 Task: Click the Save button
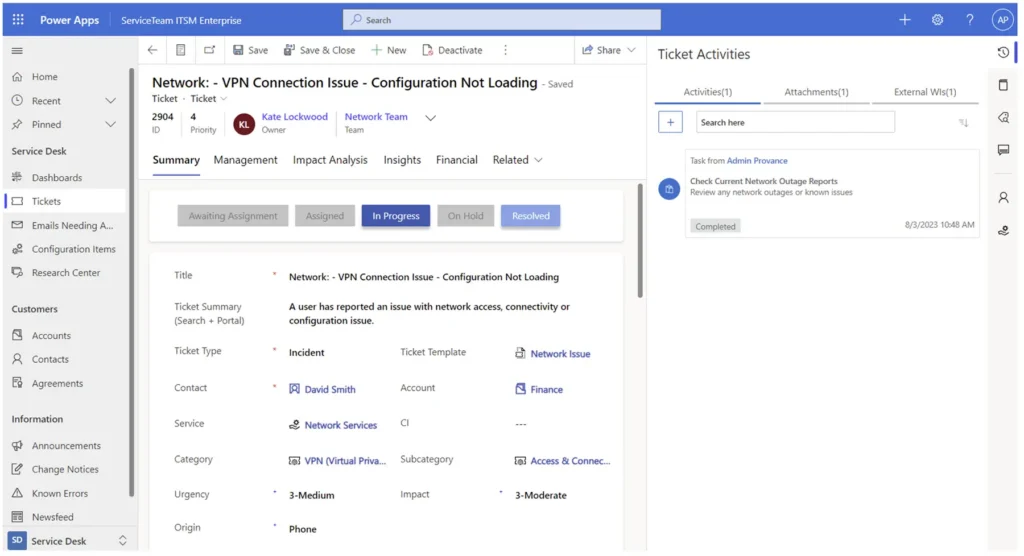[250, 50]
